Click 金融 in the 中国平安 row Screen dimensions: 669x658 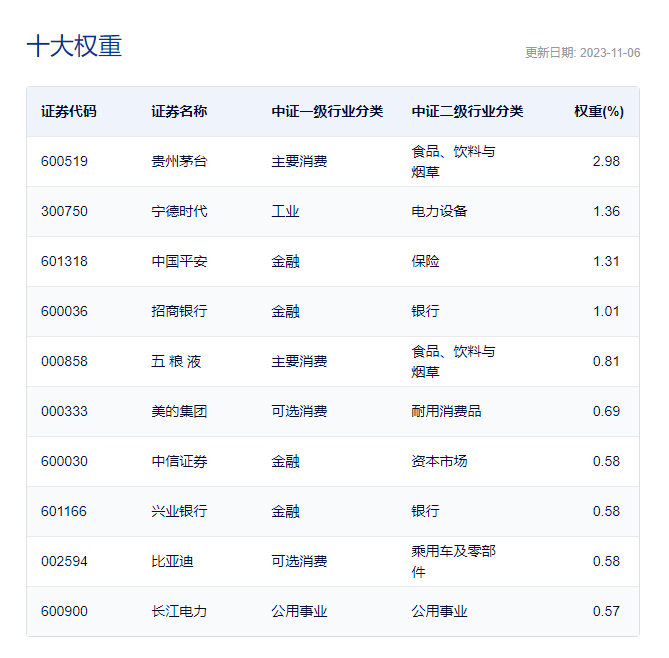tap(285, 261)
